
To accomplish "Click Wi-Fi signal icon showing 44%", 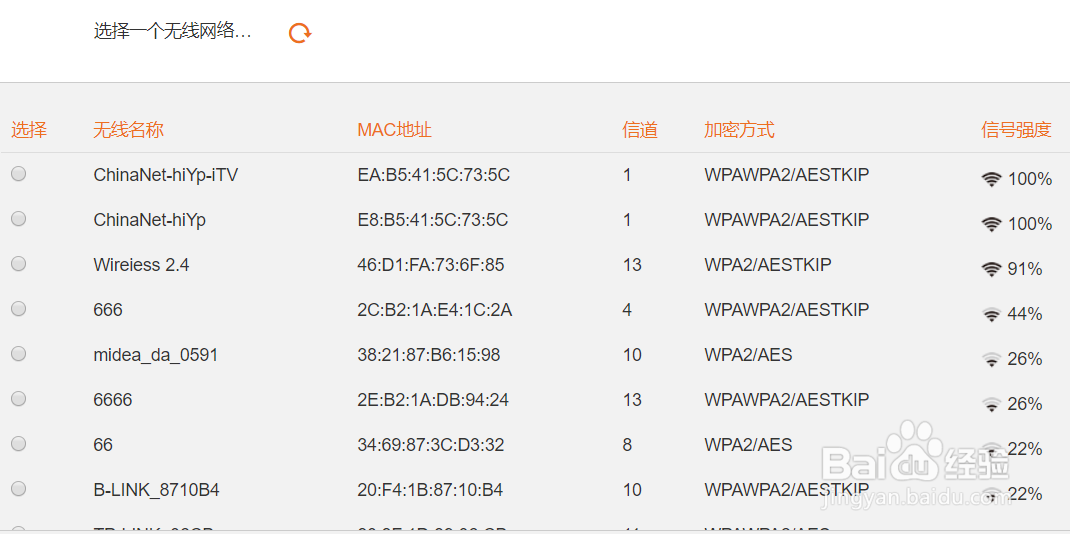I will coord(991,314).
